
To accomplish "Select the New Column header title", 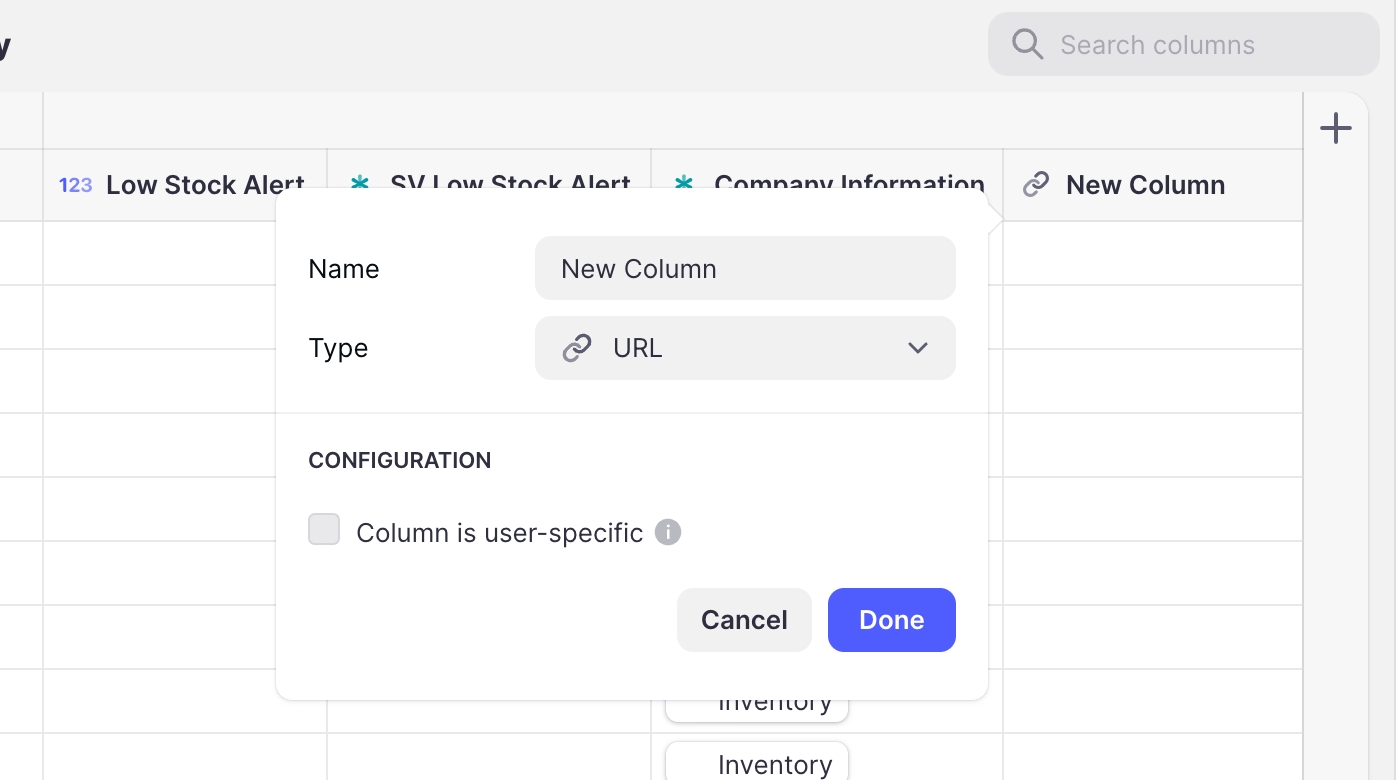I will [x=1145, y=185].
